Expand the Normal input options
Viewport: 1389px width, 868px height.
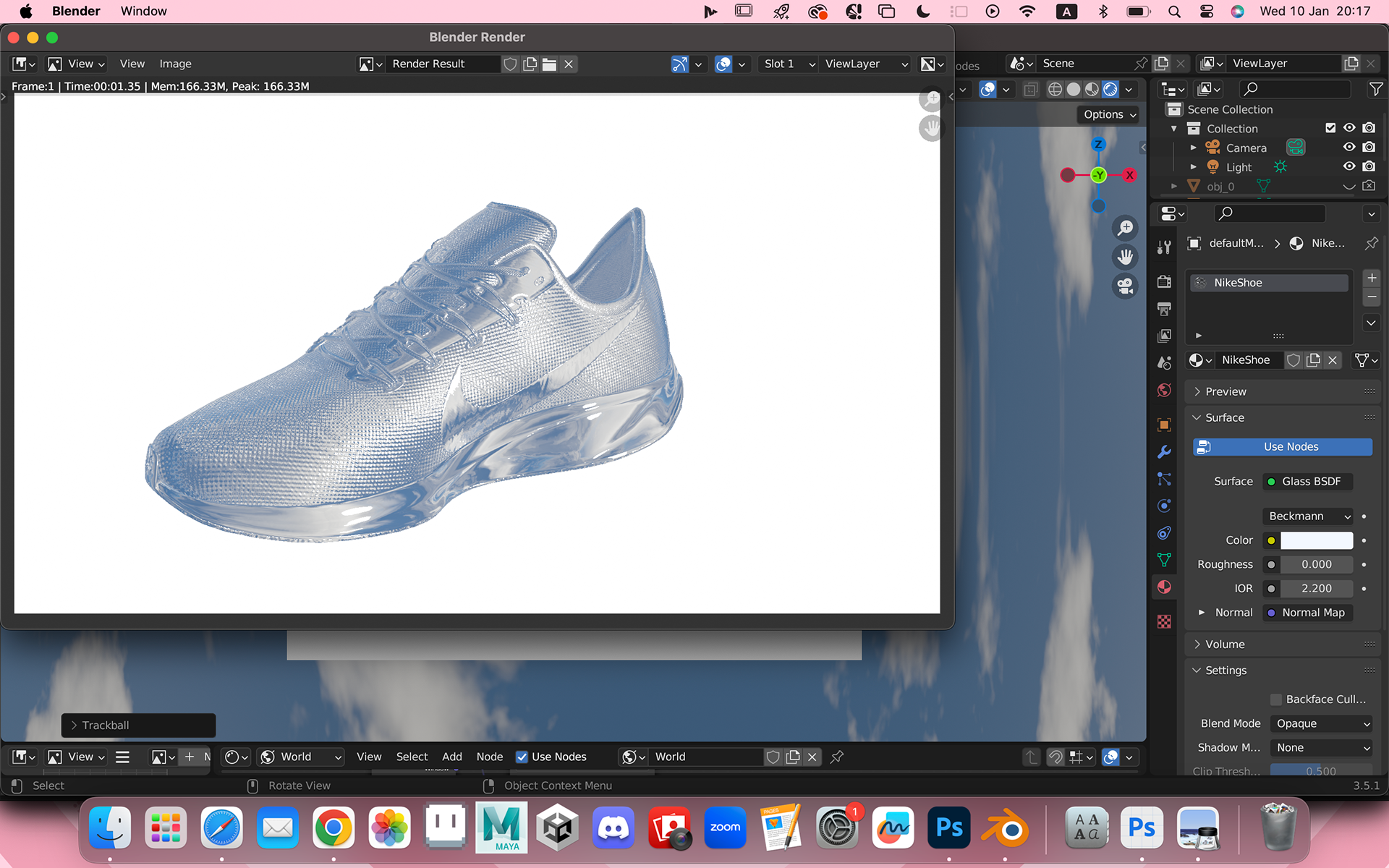point(1202,613)
